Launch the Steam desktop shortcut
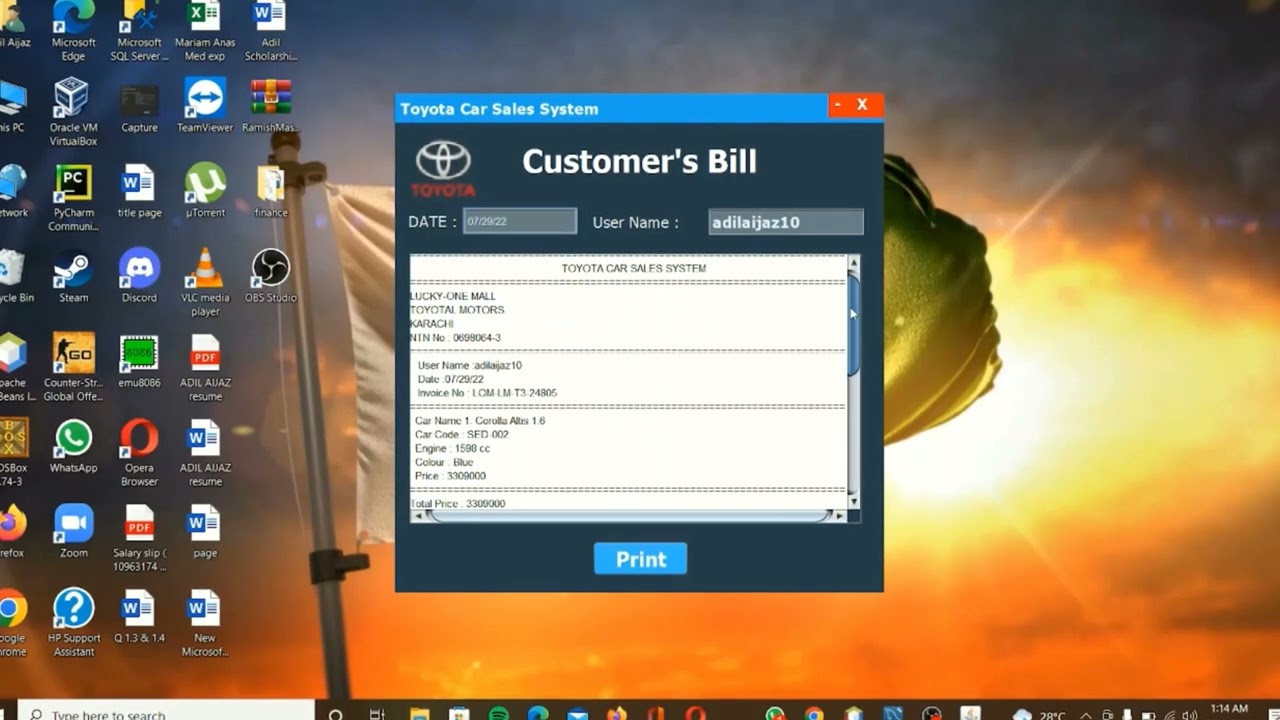Screen dimensions: 1280x720 tap(73, 277)
